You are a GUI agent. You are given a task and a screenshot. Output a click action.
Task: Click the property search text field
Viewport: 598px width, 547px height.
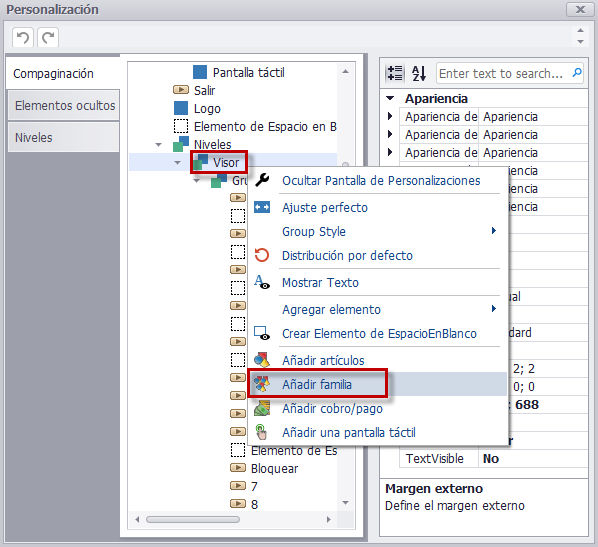coord(503,73)
